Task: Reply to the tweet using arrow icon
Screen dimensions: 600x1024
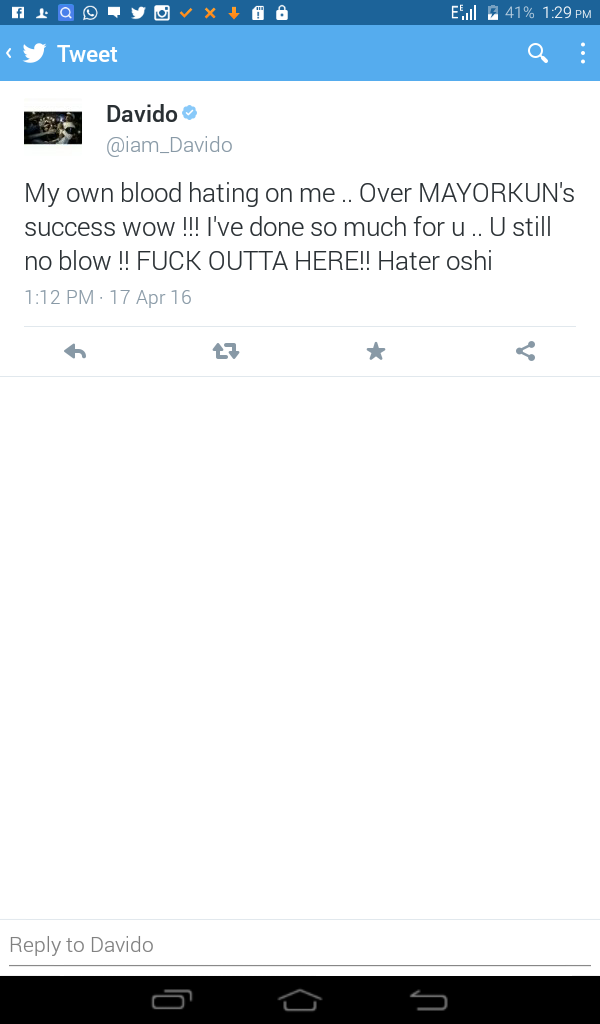Action: [x=75, y=351]
